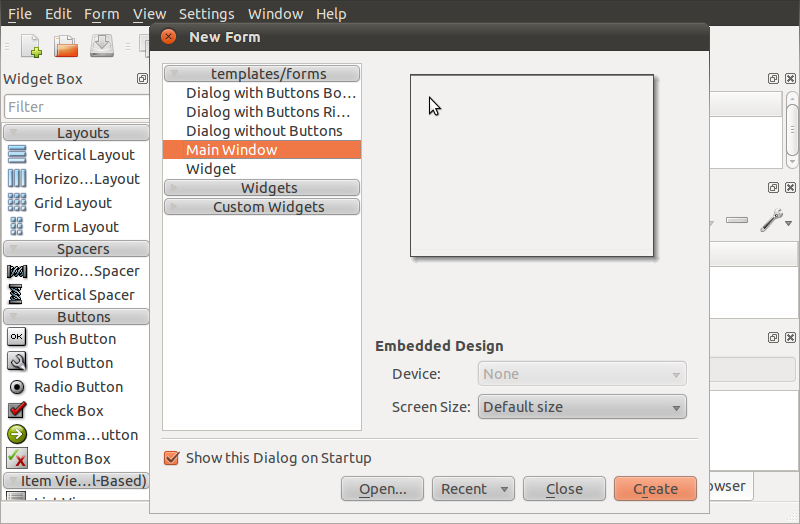Close the top right dock panel
This screenshot has height=524, width=800.
[790, 79]
